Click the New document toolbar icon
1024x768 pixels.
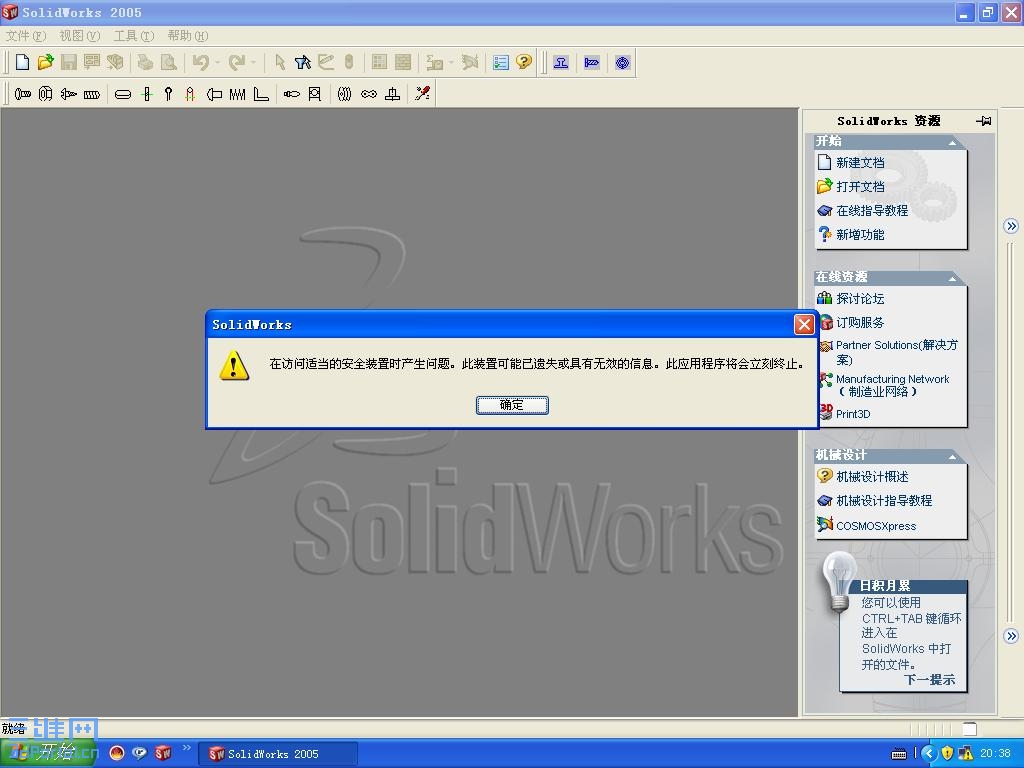pyautogui.click(x=22, y=62)
